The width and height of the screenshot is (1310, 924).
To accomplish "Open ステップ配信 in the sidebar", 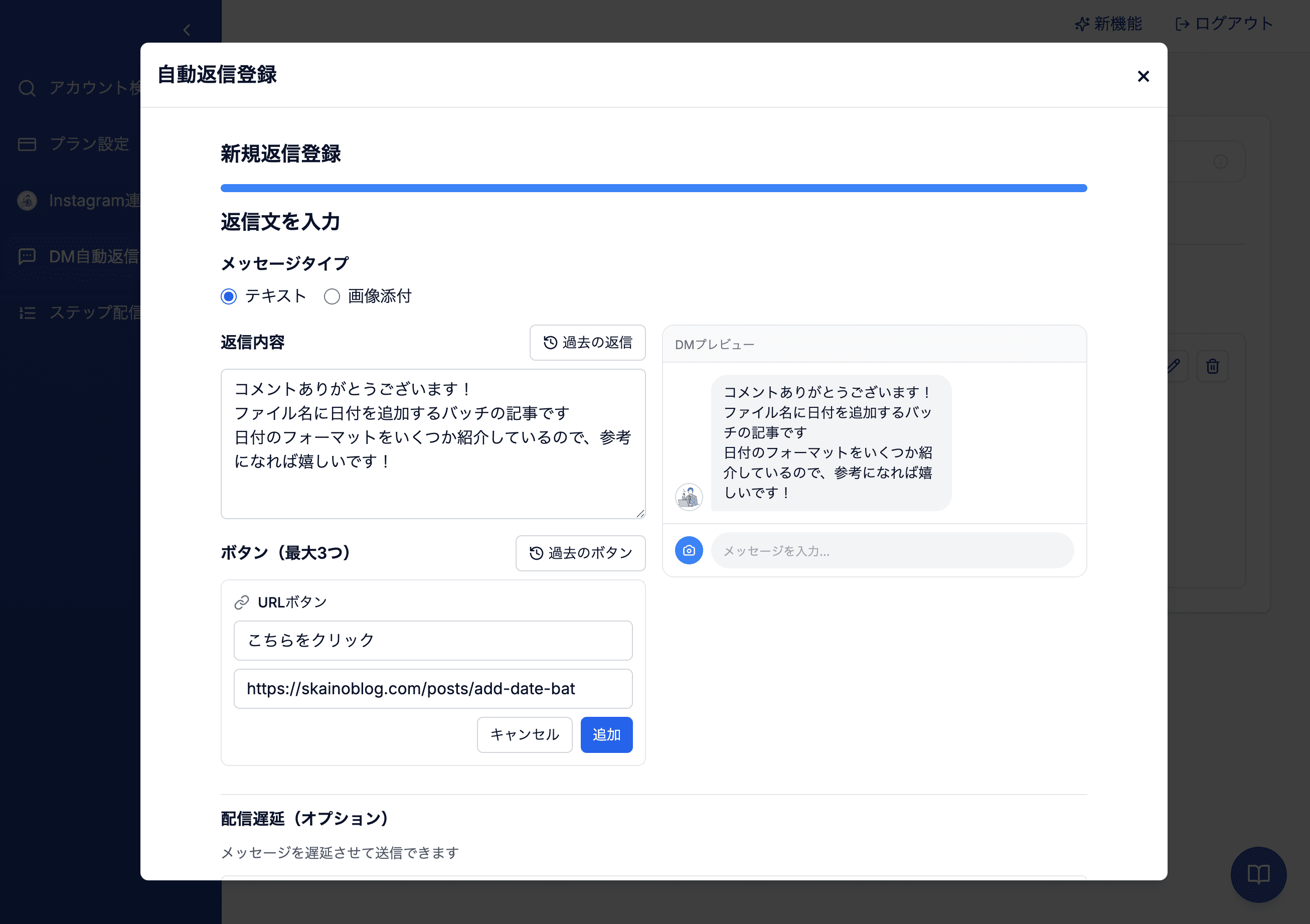I will 80,312.
